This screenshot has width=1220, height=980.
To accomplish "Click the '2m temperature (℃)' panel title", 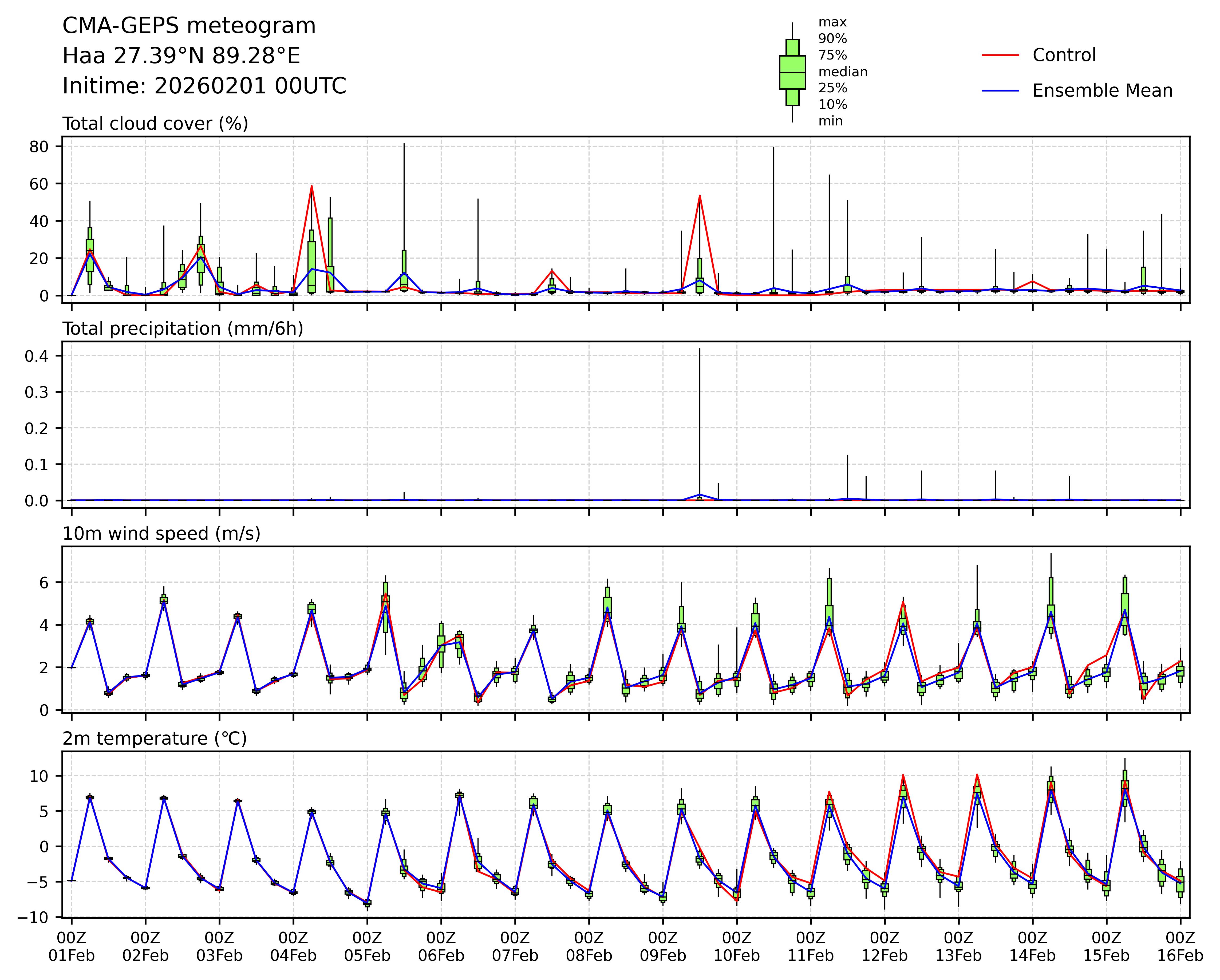I will pos(155,738).
